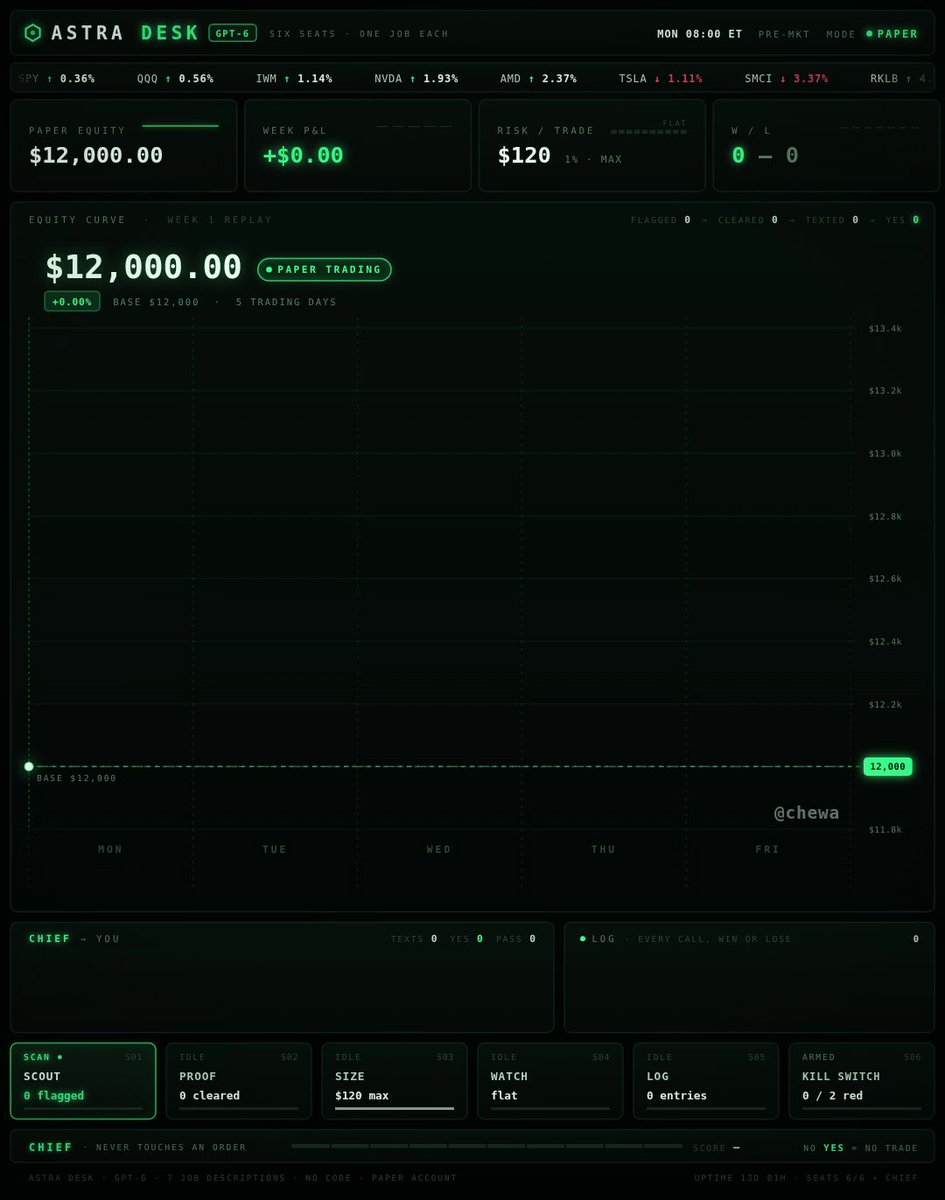This screenshot has width=945, height=1200.
Task: Click the FRI label on chart axis
Action: tap(768, 849)
